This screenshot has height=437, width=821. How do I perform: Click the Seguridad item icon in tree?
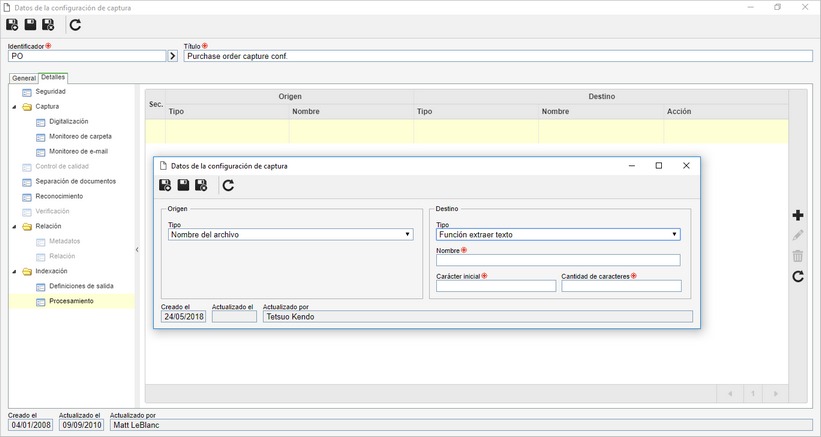[x=27, y=93]
